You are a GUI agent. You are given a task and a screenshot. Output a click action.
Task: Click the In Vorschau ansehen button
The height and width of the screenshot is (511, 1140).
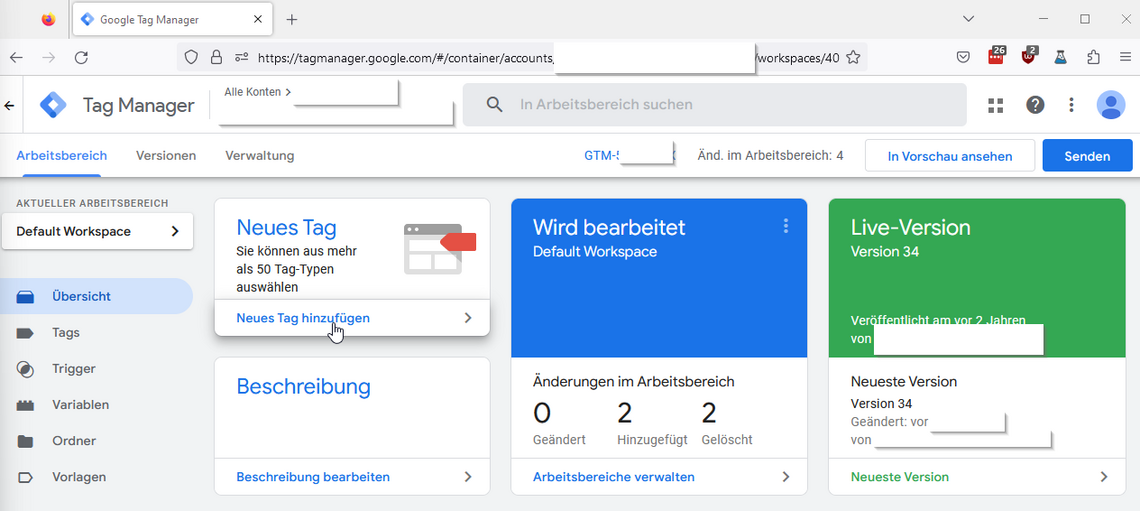pyautogui.click(x=949, y=156)
